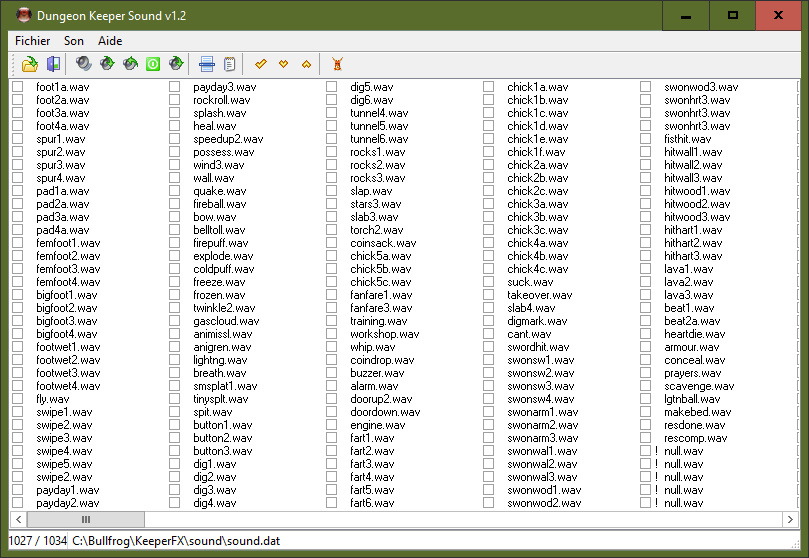The height and width of the screenshot is (558, 809).
Task: Check the box next to payday3.wav
Action: [174, 87]
